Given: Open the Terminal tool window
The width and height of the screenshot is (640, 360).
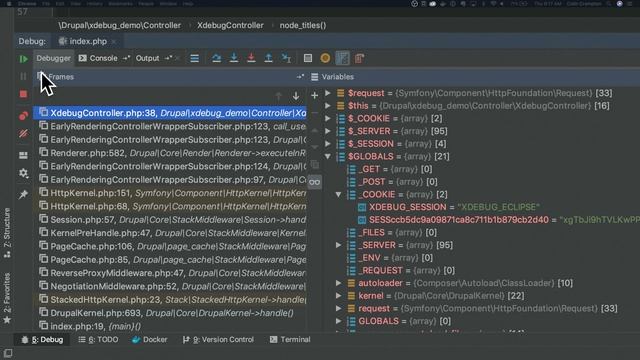Looking at the screenshot, I should point(290,340).
